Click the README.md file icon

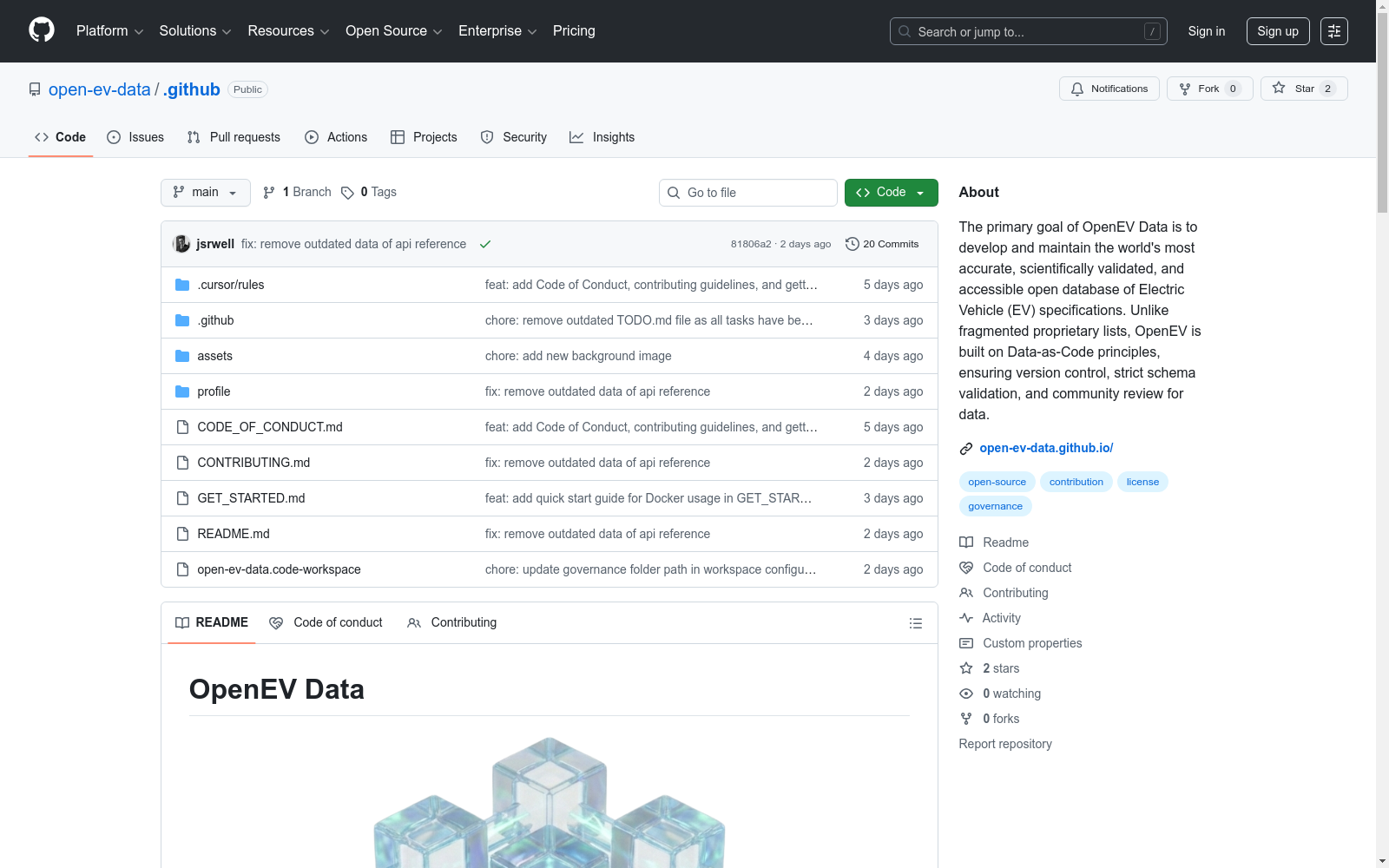coord(182,534)
